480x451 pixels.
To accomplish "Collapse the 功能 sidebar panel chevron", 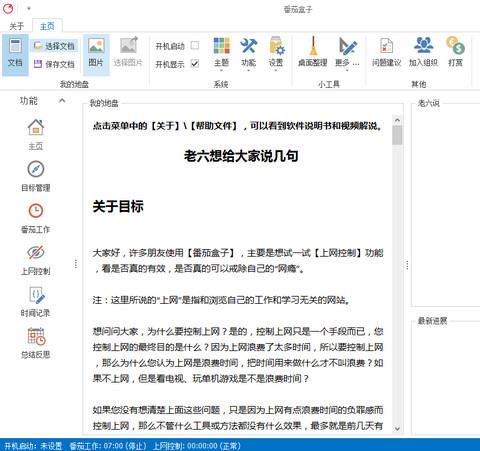I will click(x=62, y=100).
